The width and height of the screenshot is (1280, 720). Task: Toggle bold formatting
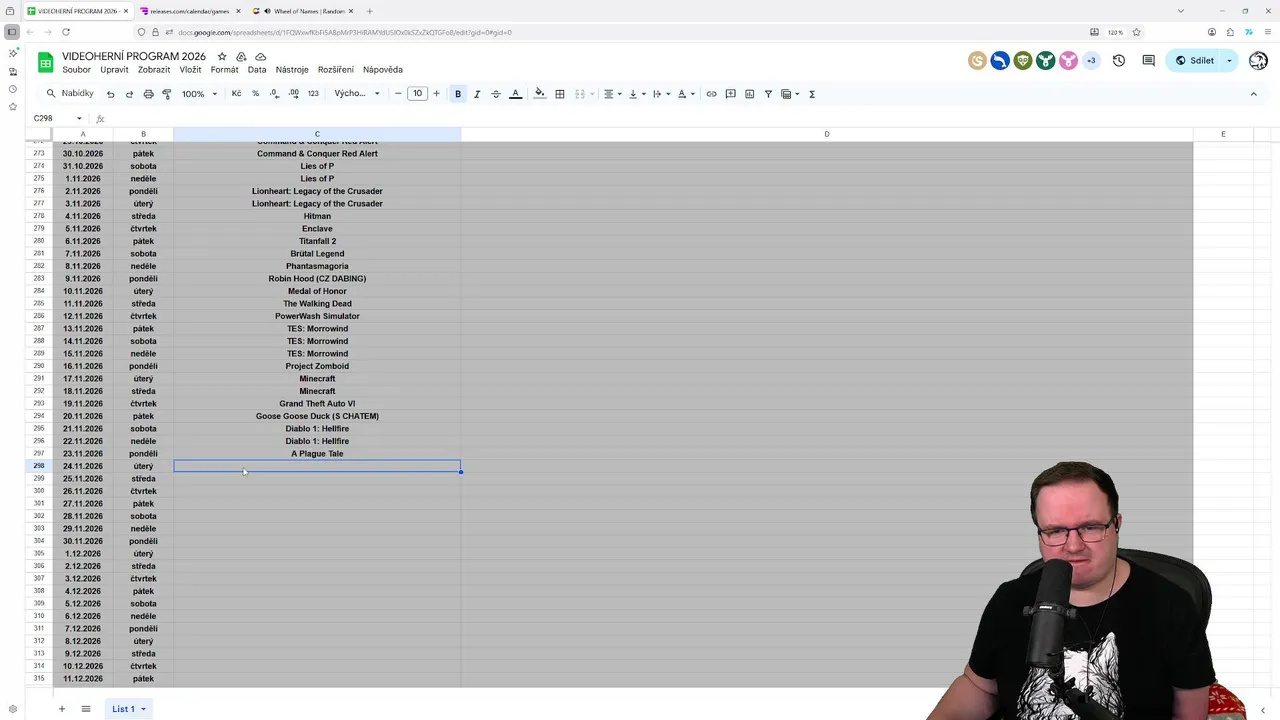[x=458, y=94]
